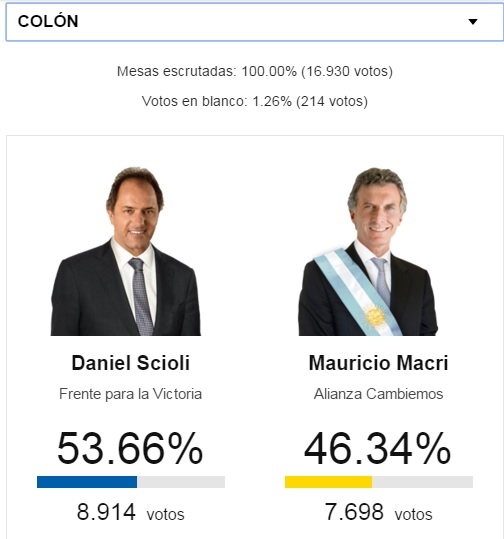Click the 8.914 votos count
The image size is (504, 539).
[131, 513]
